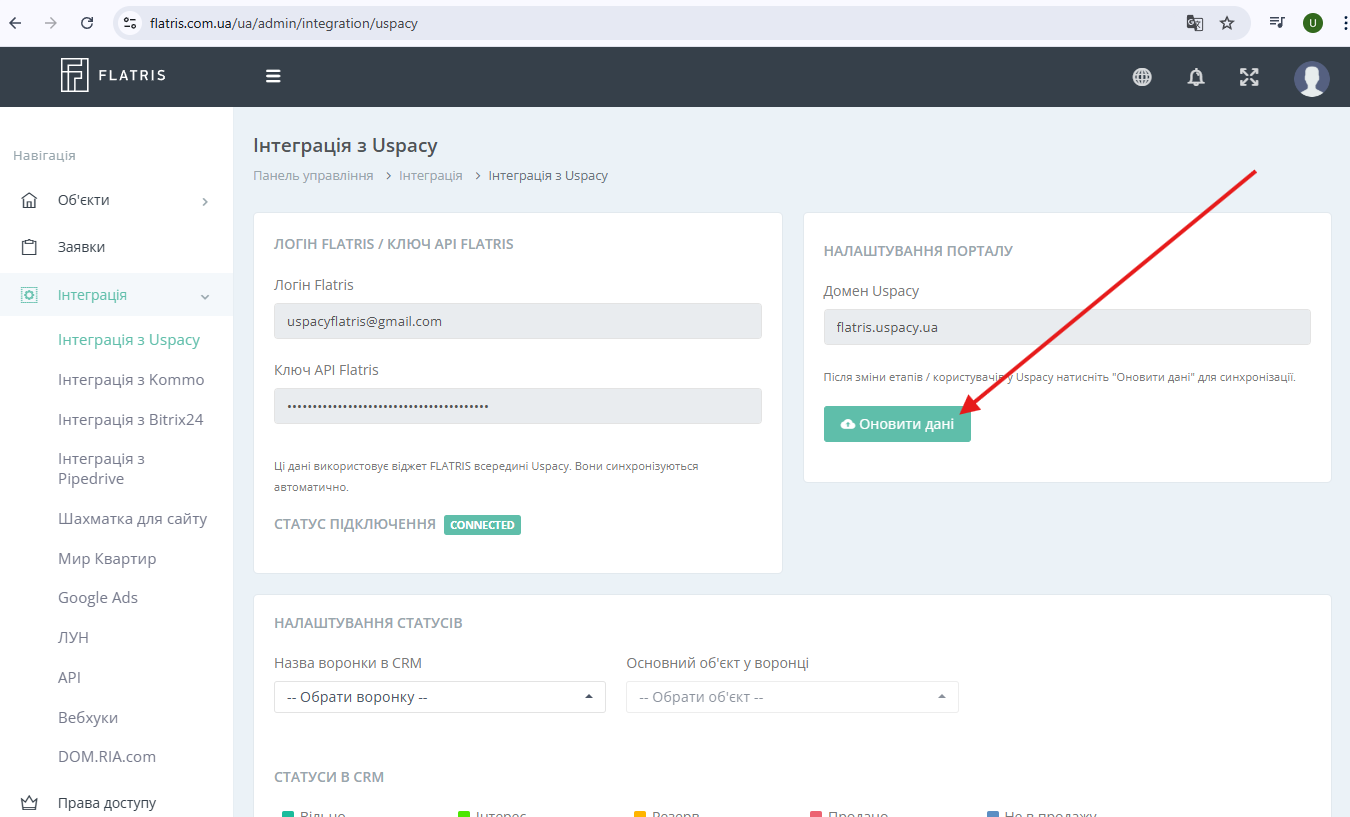Go back in browser history
Viewport: 1350px width, 817px height.
[15, 23]
